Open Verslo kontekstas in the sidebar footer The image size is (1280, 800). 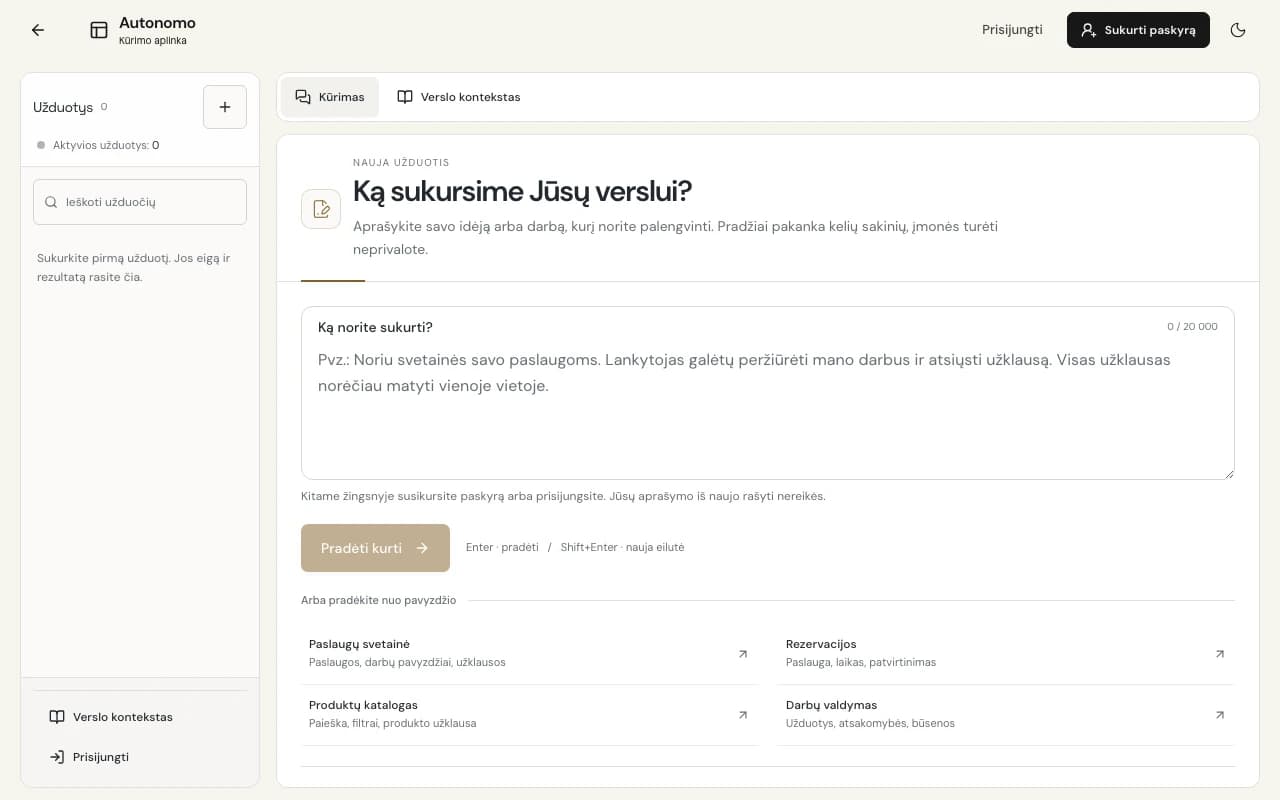click(140, 717)
